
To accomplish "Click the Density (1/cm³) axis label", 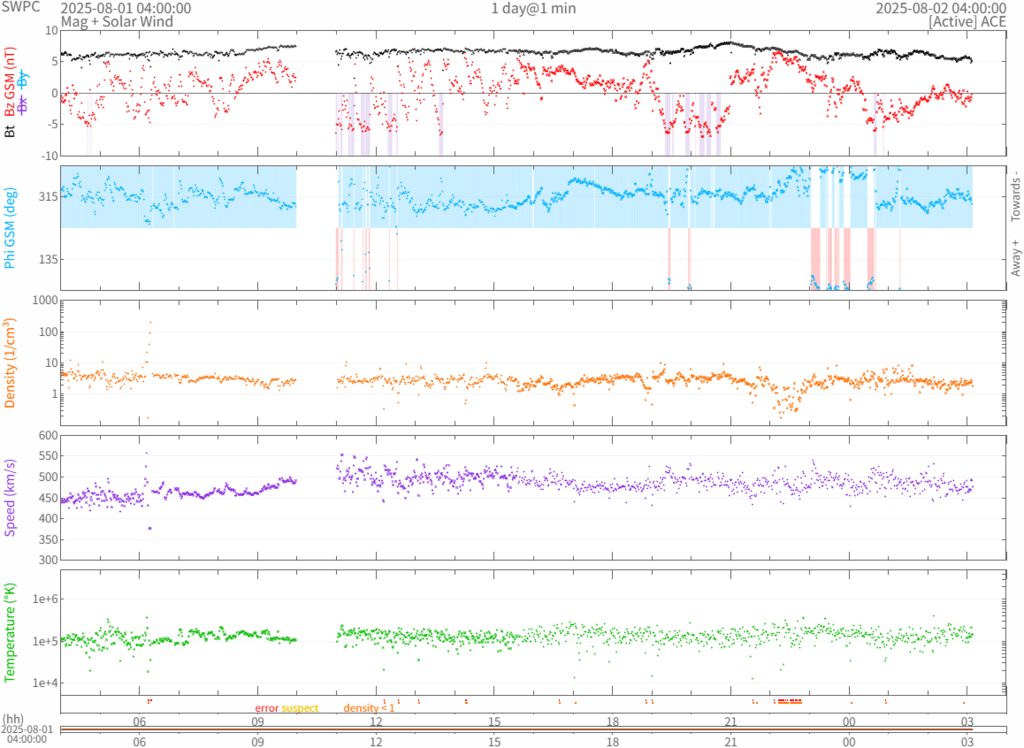I will [x=11, y=362].
